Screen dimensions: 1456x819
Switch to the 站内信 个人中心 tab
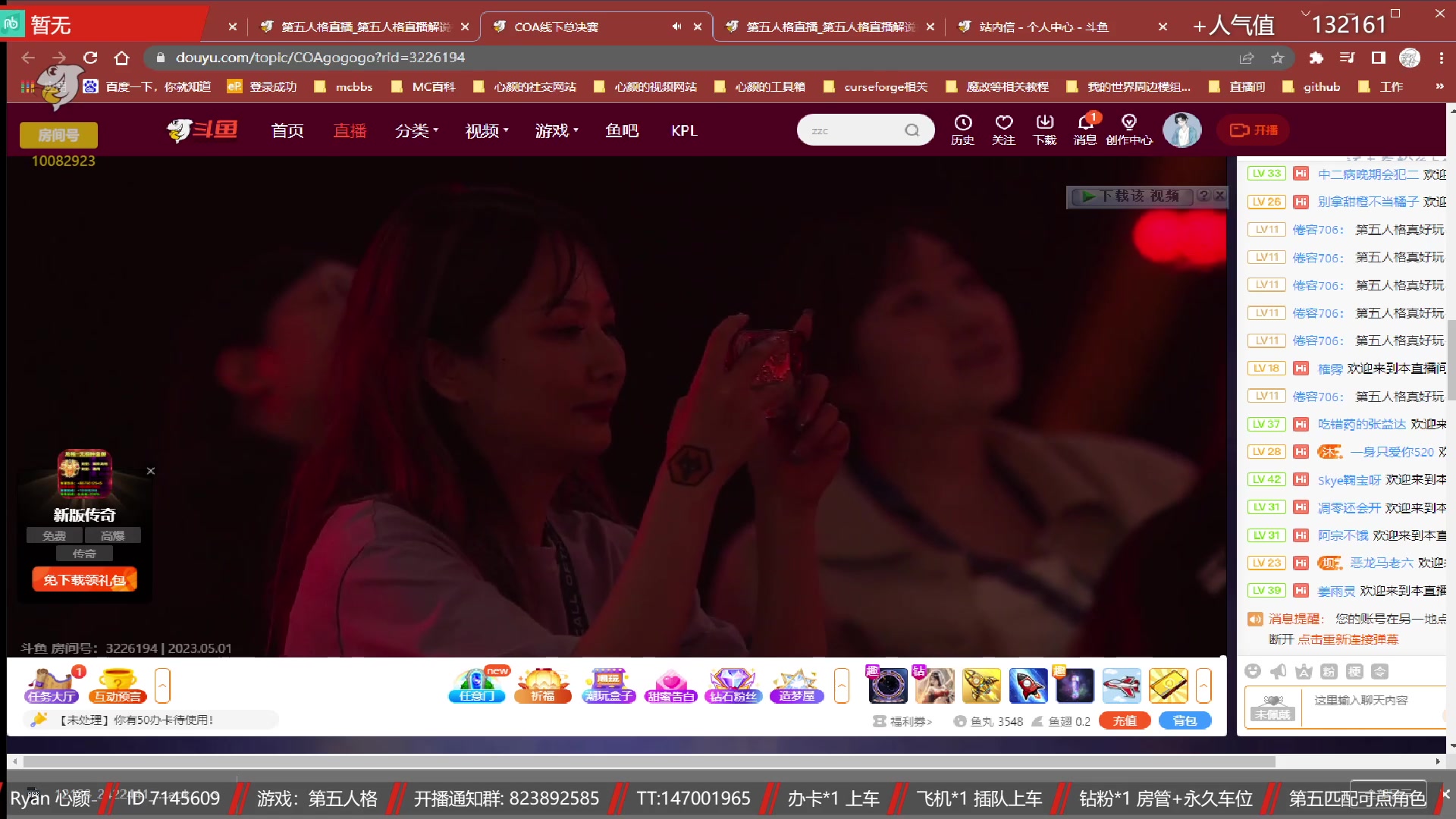pos(1043,27)
